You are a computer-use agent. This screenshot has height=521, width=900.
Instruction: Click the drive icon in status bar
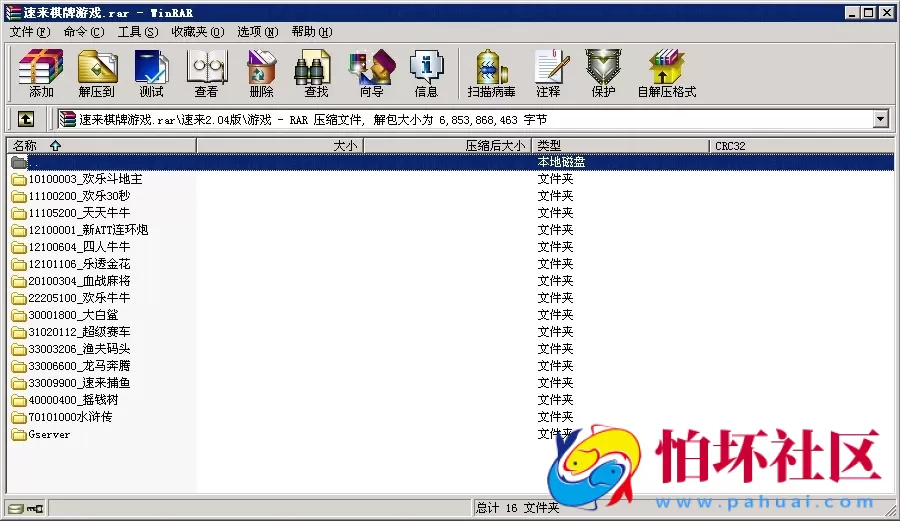[16, 508]
